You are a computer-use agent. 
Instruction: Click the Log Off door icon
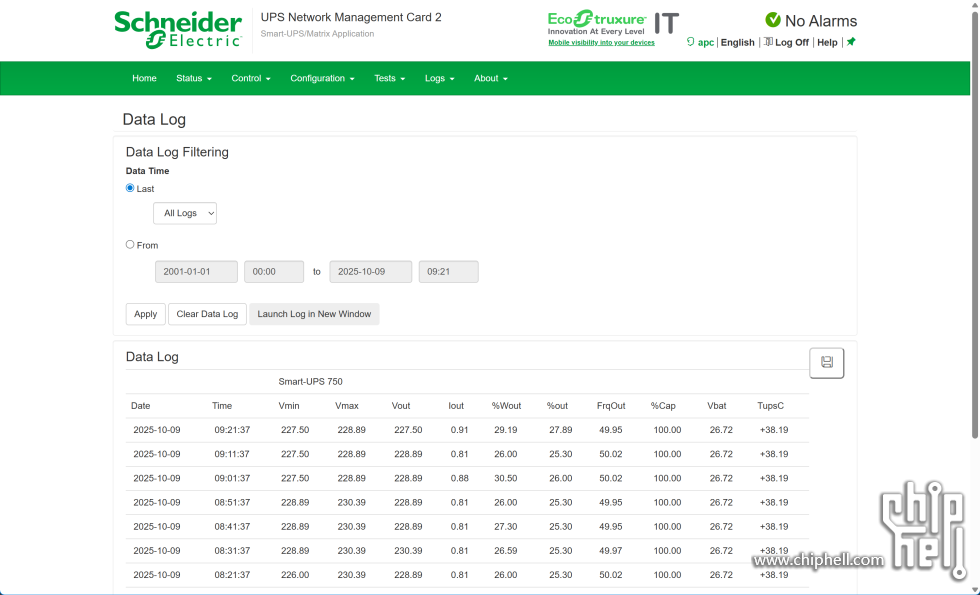[768, 42]
